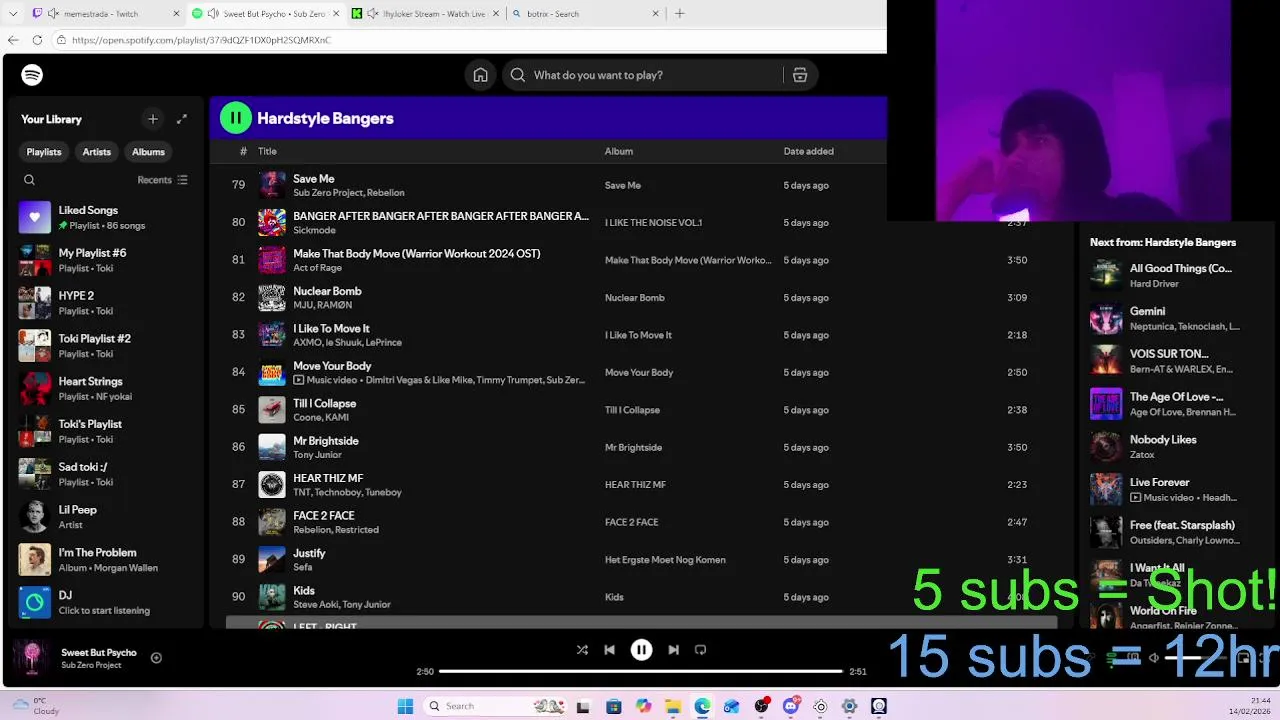Open the Windows Start menu
Image resolution: width=1280 pixels, height=720 pixels.
(x=405, y=706)
